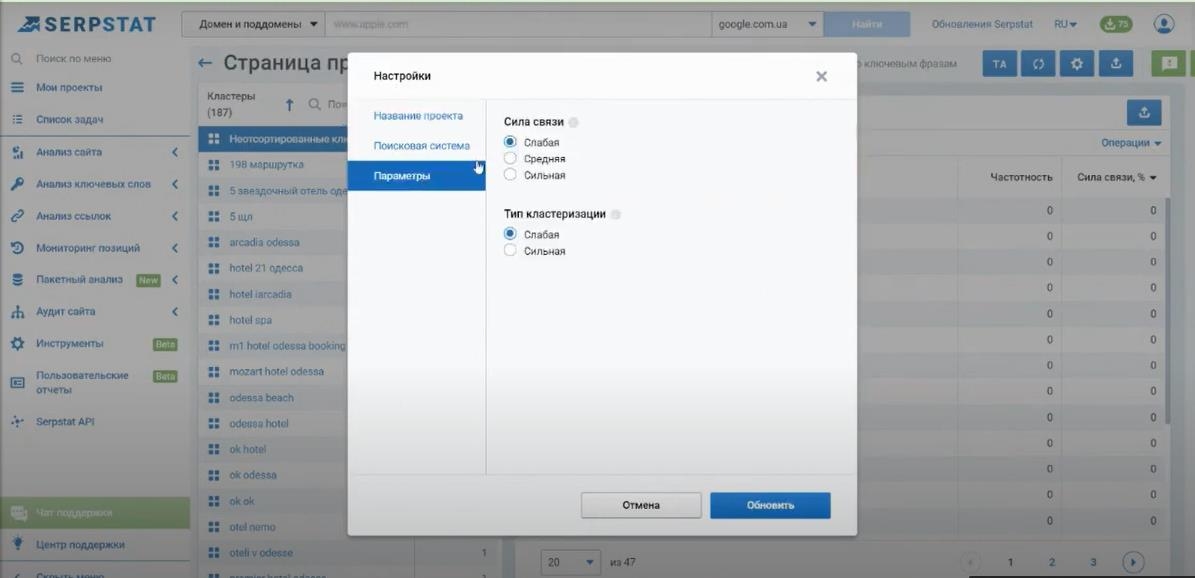1195x578 pixels.
Task: Click the grid icon of 'hotel spa' cluster
Action: pos(214,320)
